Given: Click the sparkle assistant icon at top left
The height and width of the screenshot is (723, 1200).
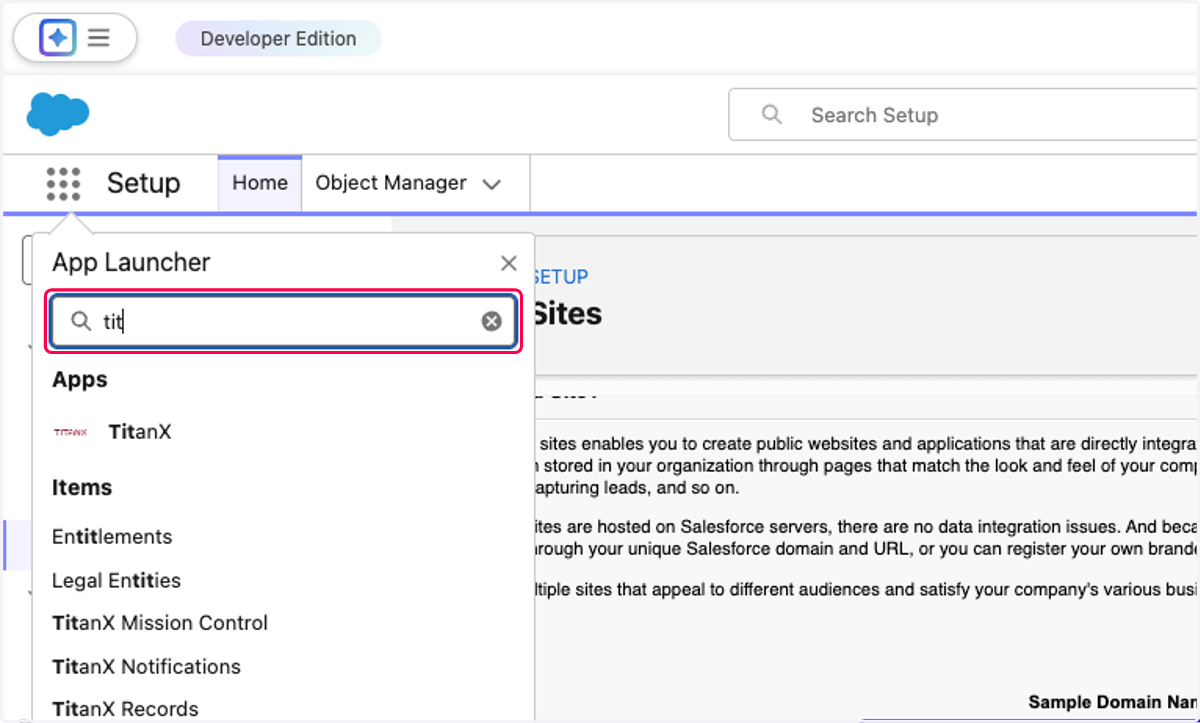Looking at the screenshot, I should coord(57,38).
